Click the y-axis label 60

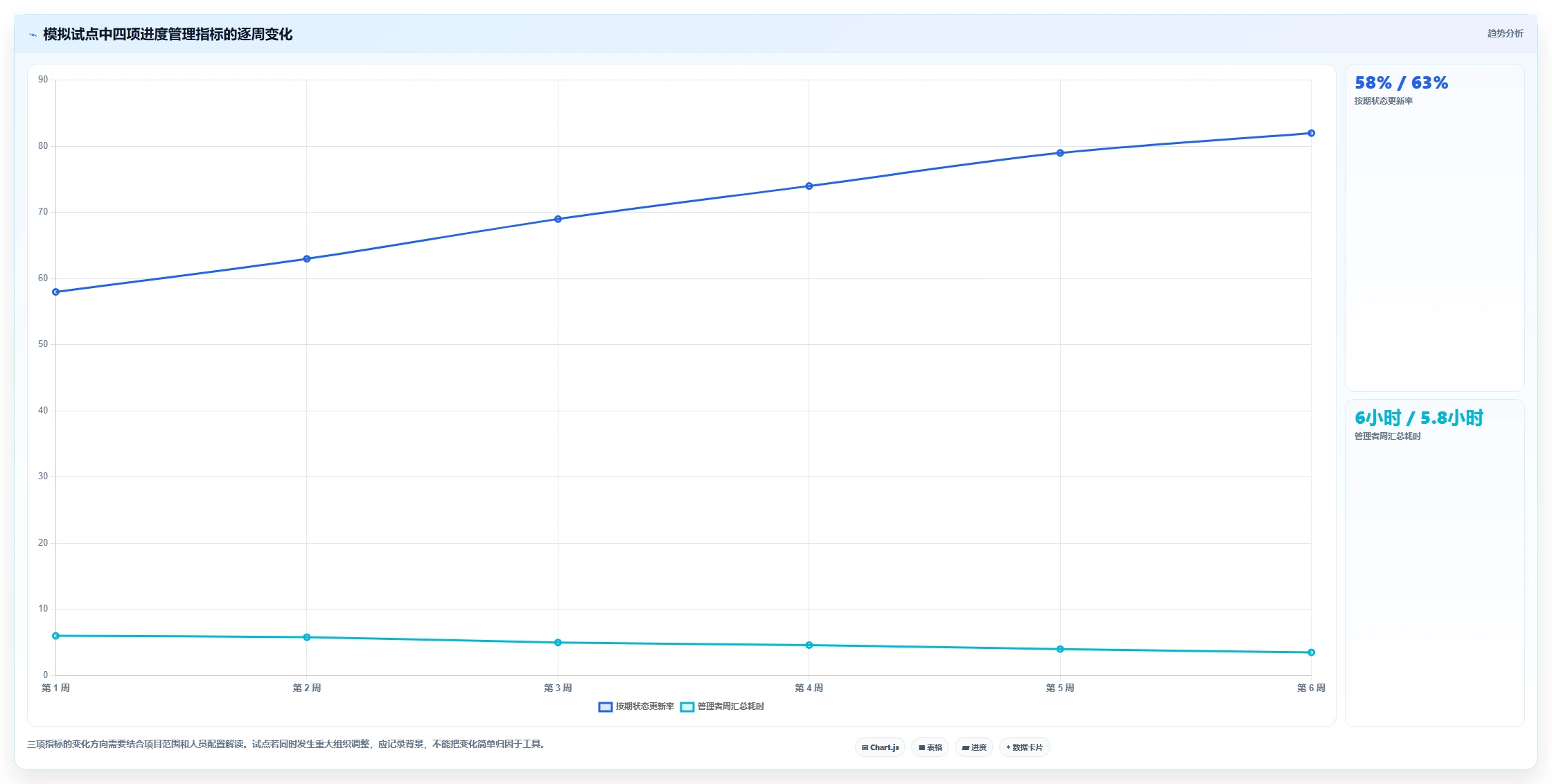click(x=43, y=278)
